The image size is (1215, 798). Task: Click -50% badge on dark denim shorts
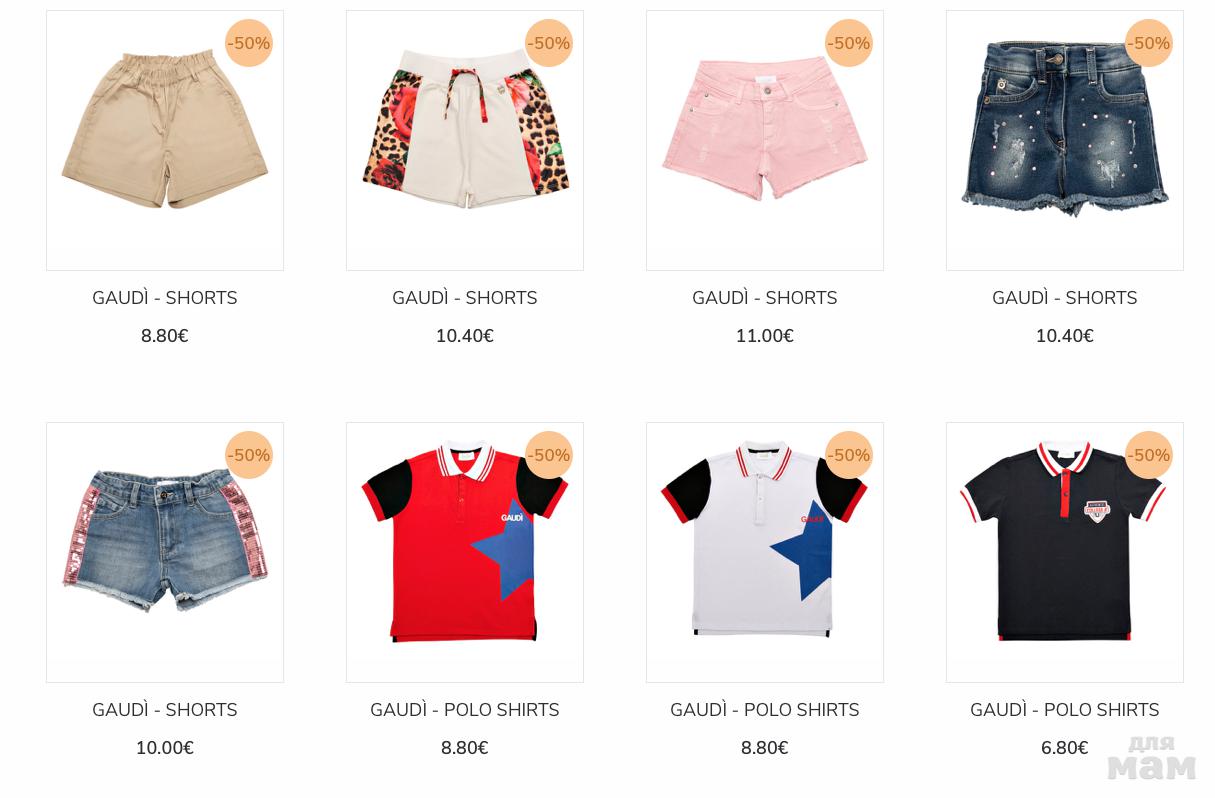tap(1149, 43)
